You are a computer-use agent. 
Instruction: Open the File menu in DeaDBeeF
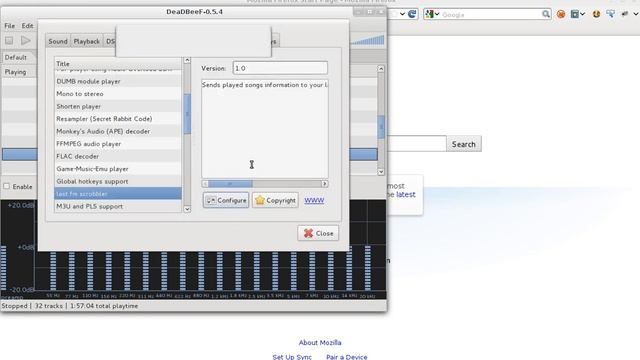pyautogui.click(x=9, y=26)
